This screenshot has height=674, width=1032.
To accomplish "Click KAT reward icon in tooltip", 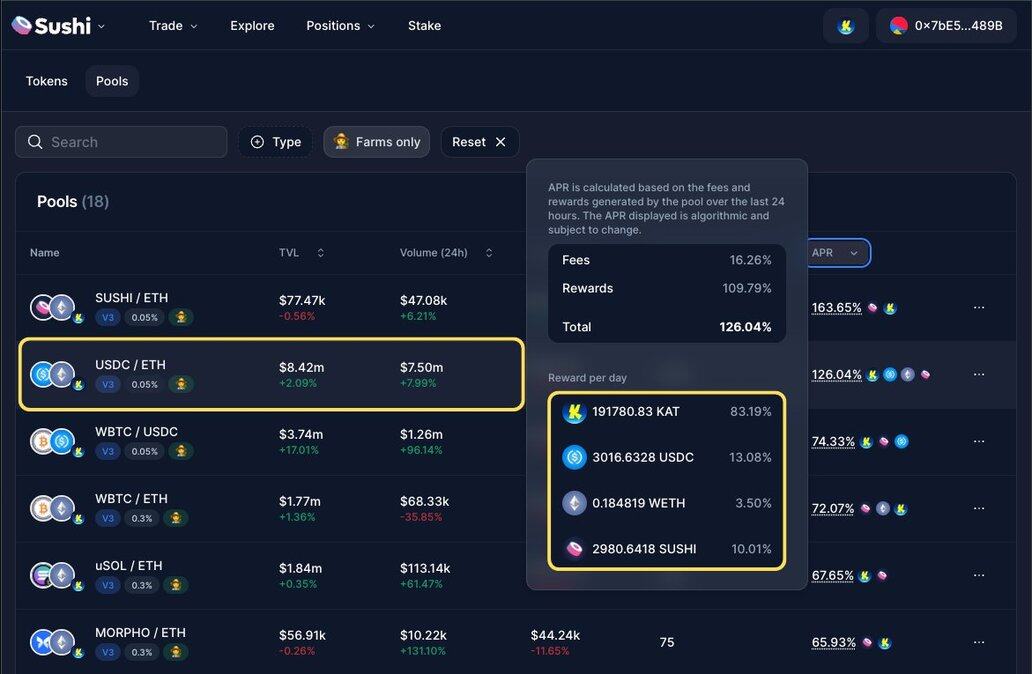I will click(574, 412).
